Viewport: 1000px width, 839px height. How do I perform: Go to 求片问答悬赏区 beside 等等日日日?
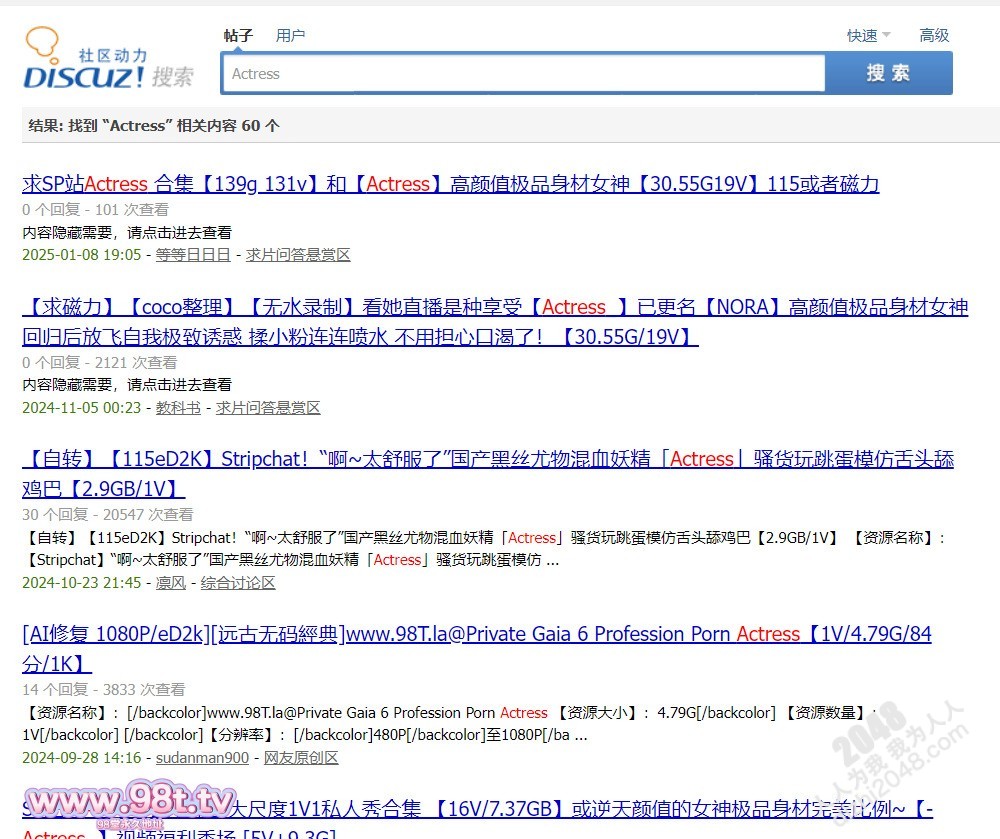pos(298,255)
